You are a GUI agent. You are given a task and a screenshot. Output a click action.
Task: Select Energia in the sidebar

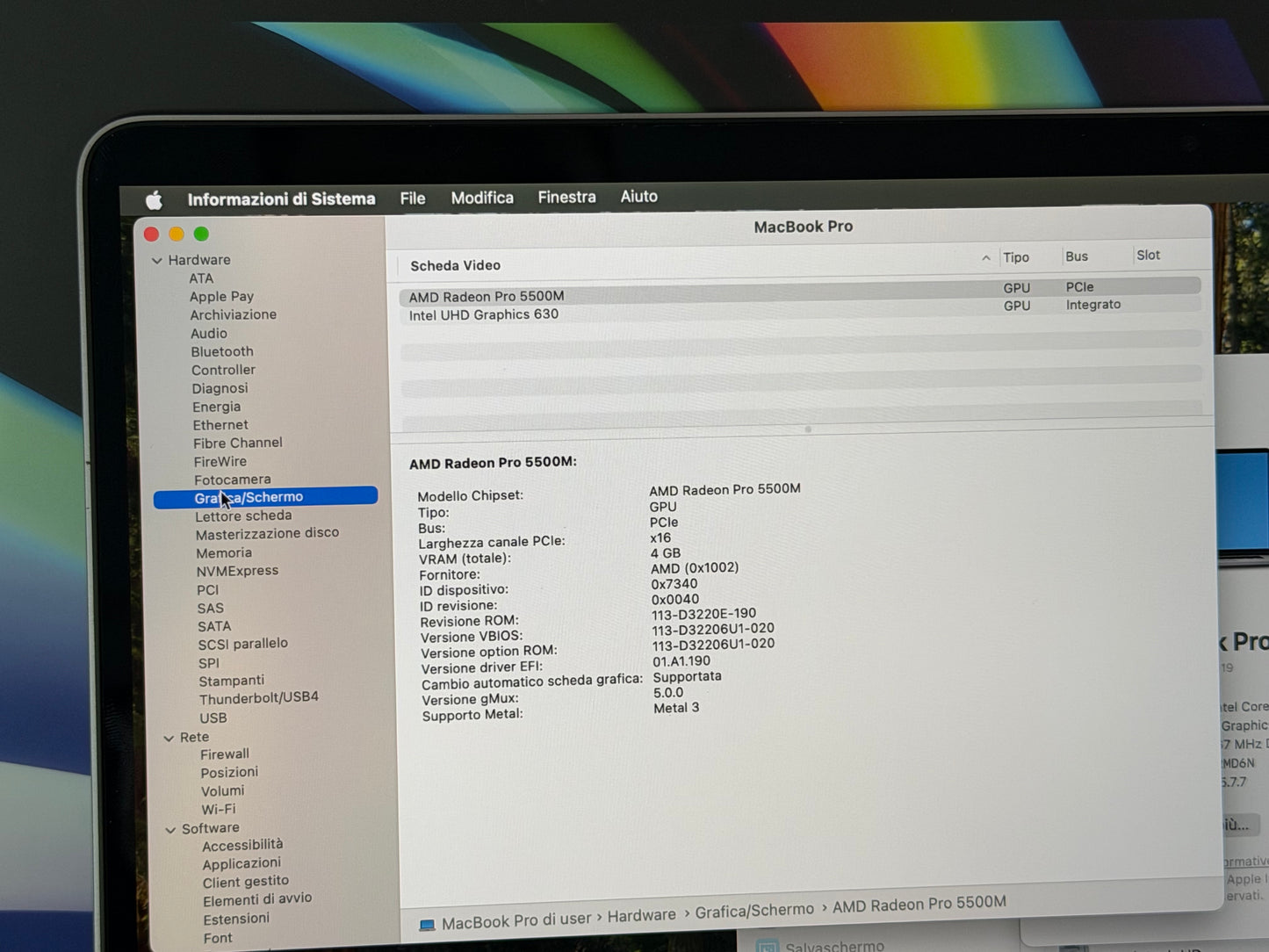pyautogui.click(x=216, y=407)
